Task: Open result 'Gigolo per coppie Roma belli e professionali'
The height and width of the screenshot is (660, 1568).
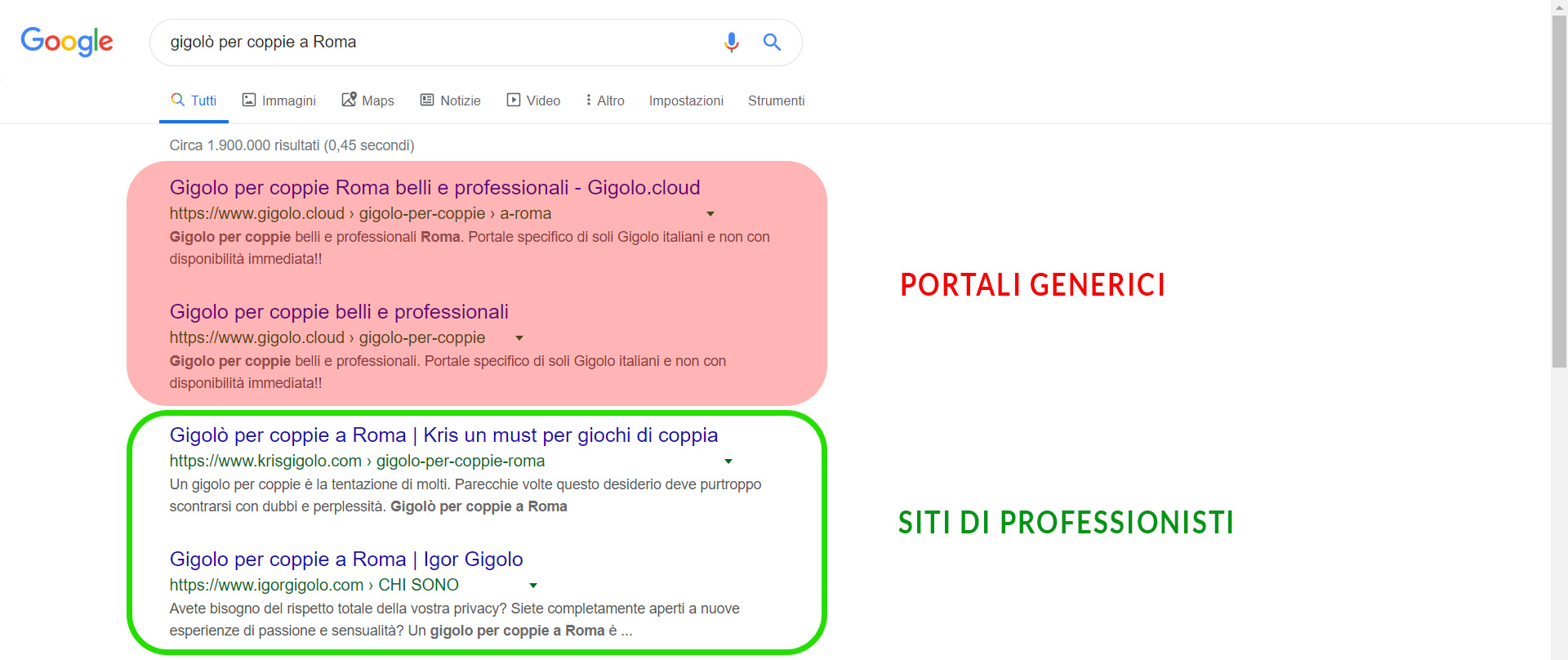Action: pyautogui.click(x=434, y=188)
